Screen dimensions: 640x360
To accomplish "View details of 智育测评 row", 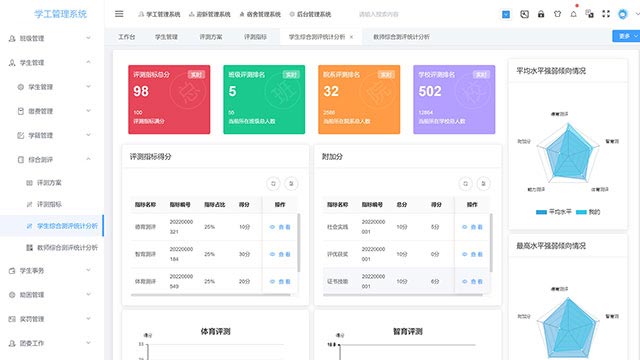I will pyautogui.click(x=280, y=254).
